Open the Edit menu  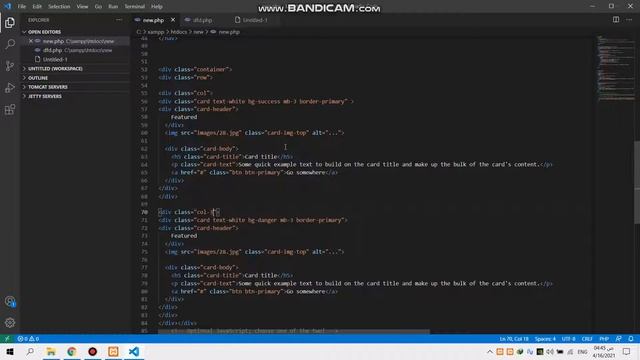point(37,7)
